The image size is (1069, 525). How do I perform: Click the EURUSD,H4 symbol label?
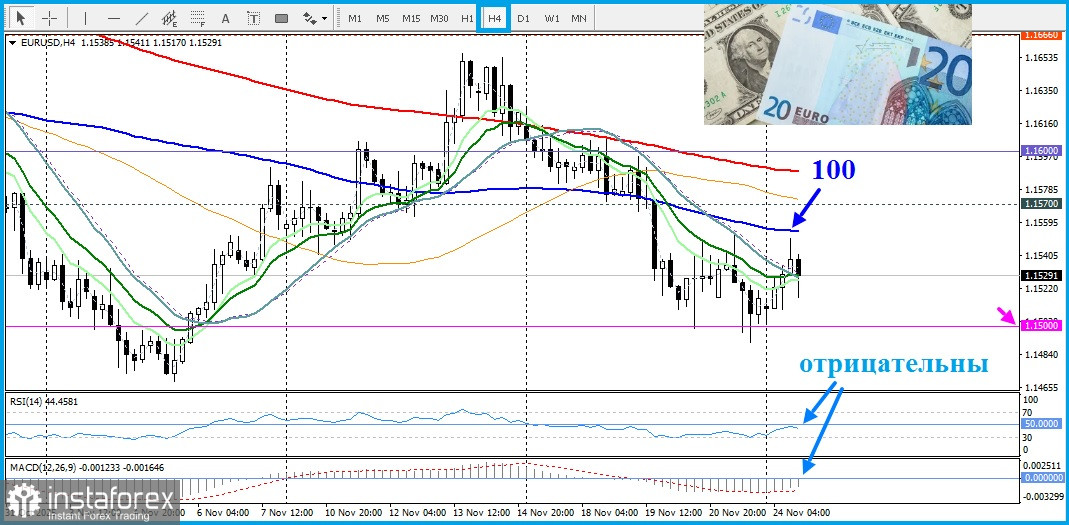(x=48, y=42)
